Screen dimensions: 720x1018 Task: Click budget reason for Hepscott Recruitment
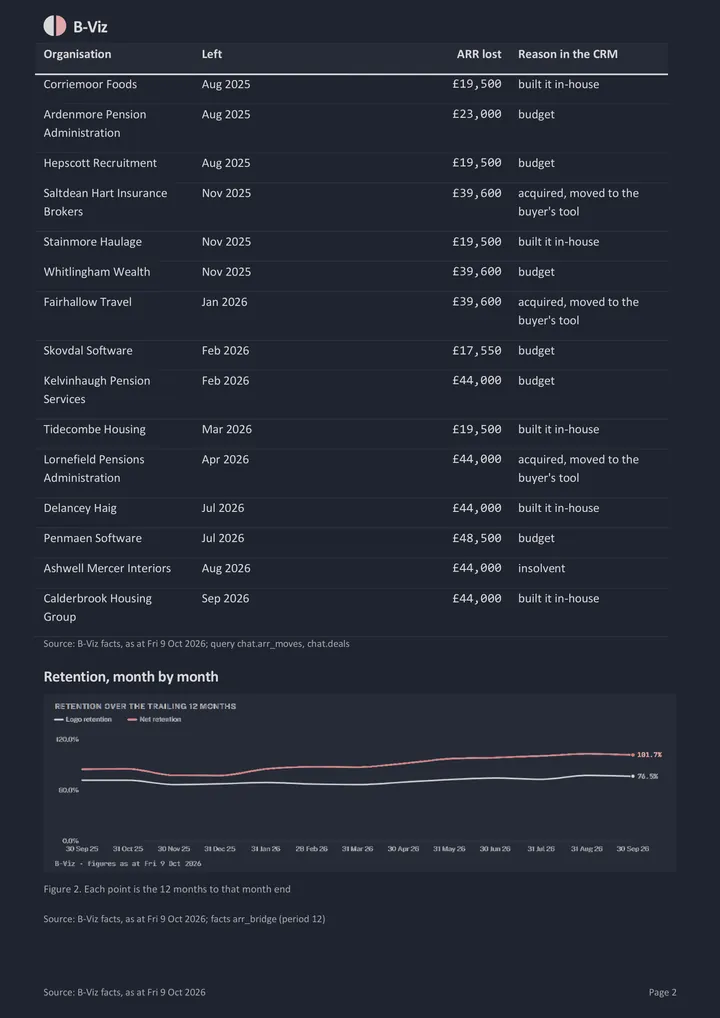coord(536,163)
